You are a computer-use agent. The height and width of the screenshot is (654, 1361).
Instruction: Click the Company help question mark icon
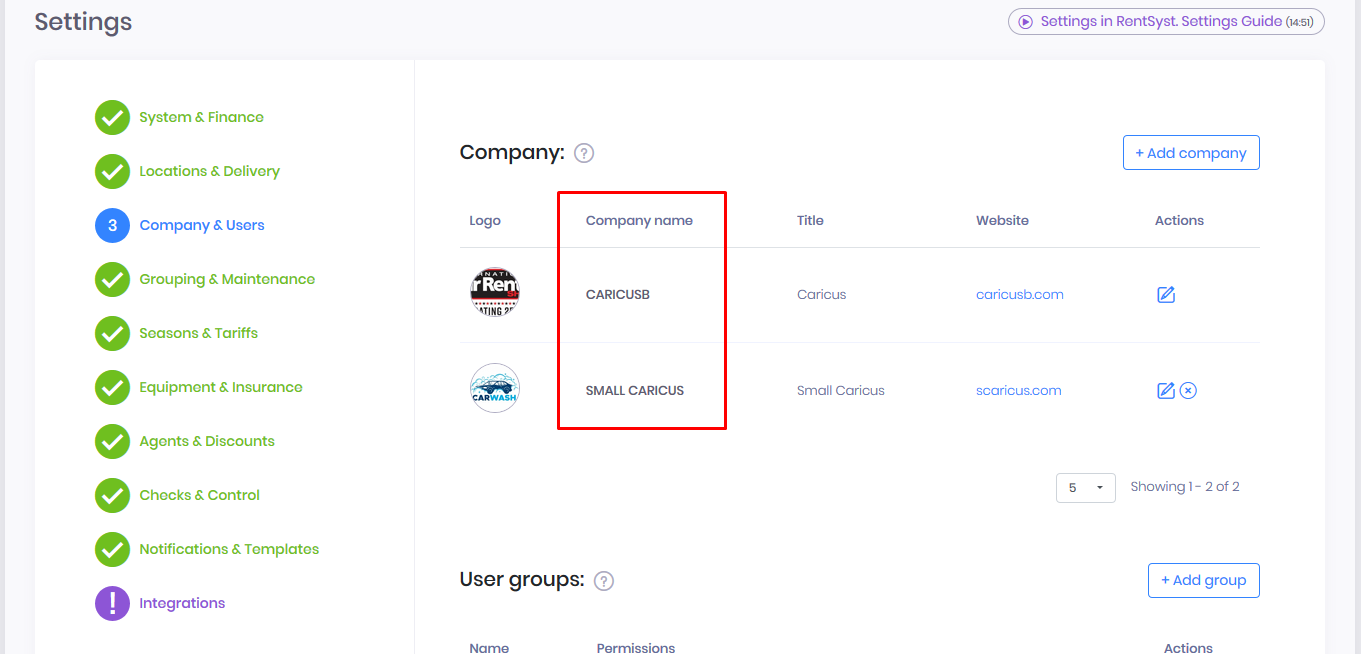584,153
